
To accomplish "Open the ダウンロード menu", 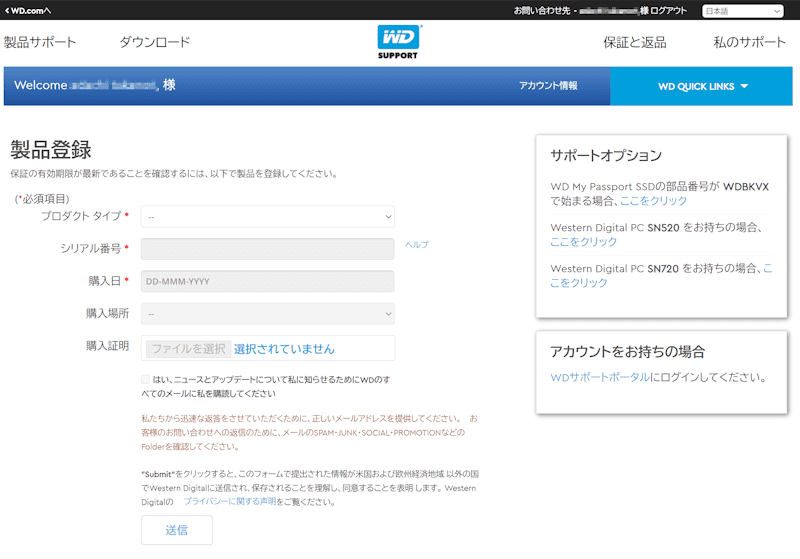I will click(155, 42).
